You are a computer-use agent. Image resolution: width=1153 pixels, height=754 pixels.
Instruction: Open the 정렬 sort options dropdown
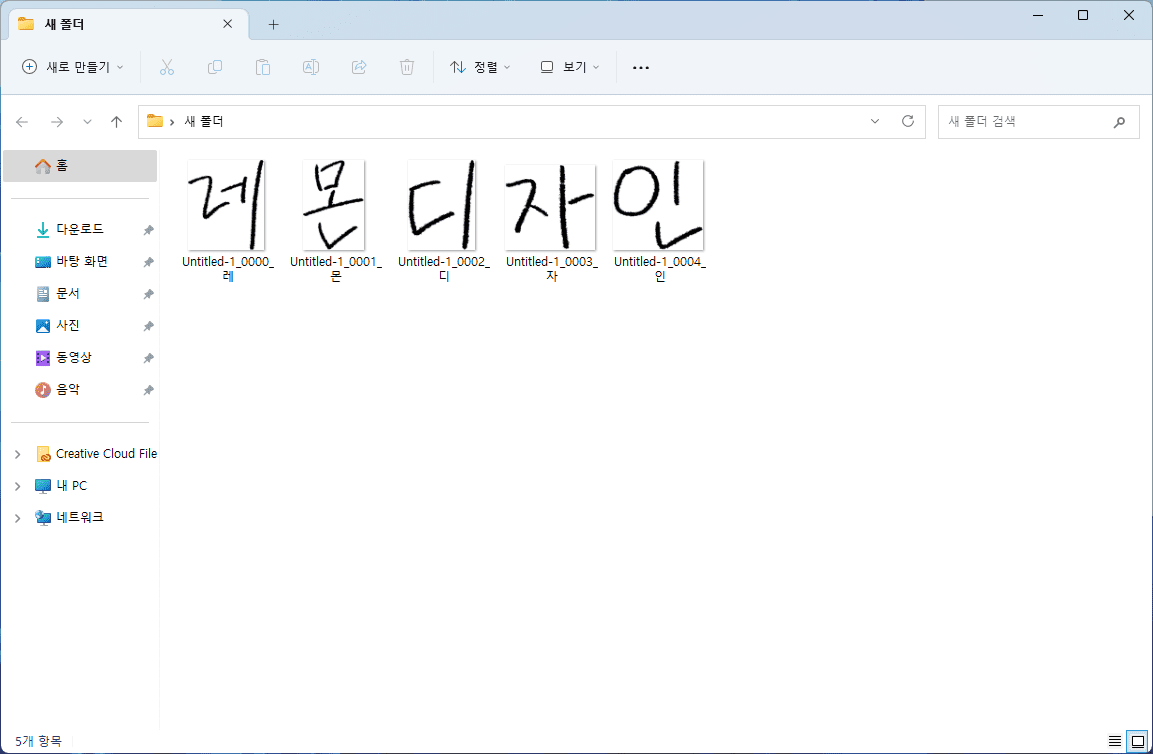tap(480, 67)
